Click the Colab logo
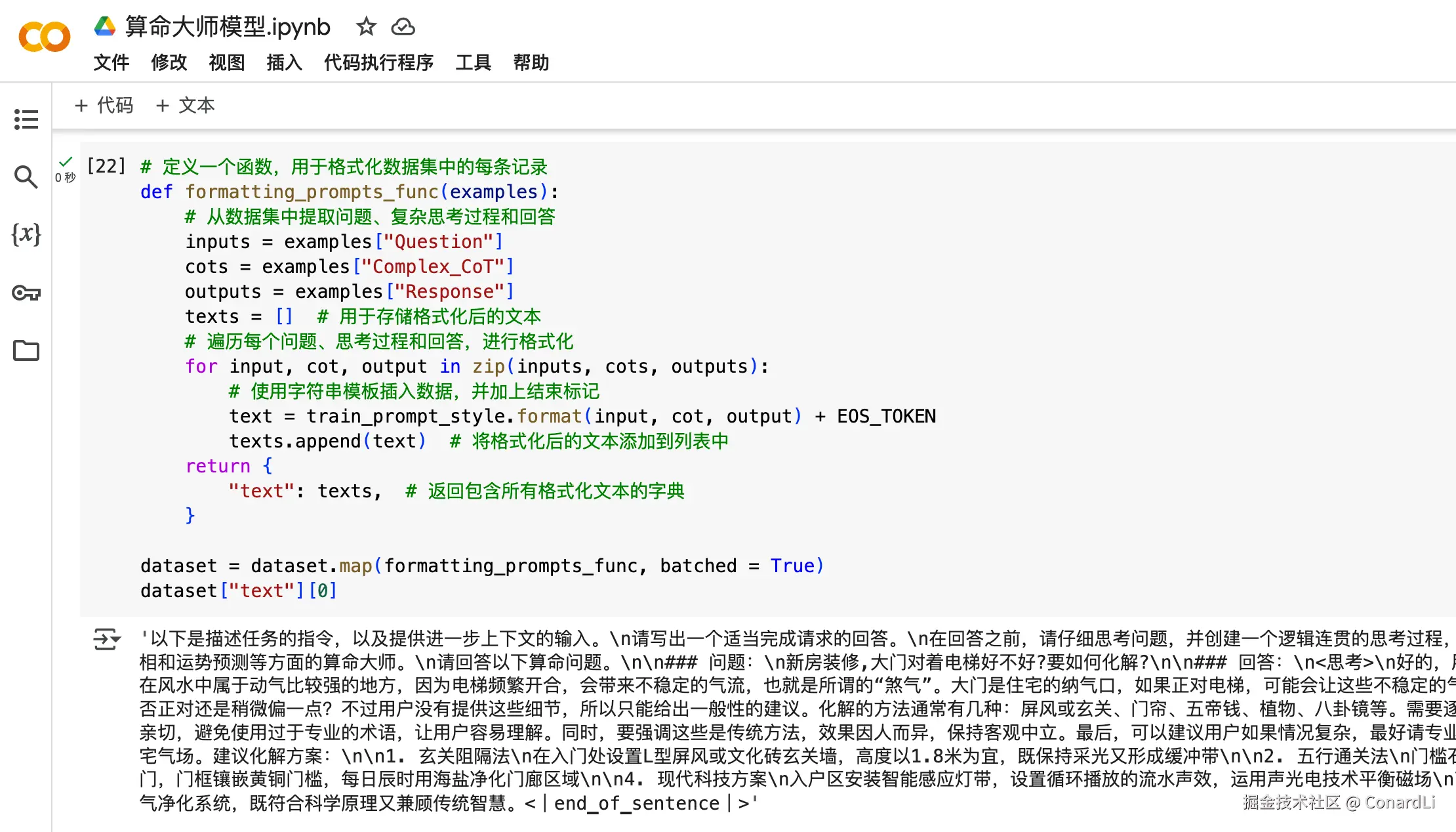Image resolution: width=1456 pixels, height=832 pixels. (x=45, y=37)
